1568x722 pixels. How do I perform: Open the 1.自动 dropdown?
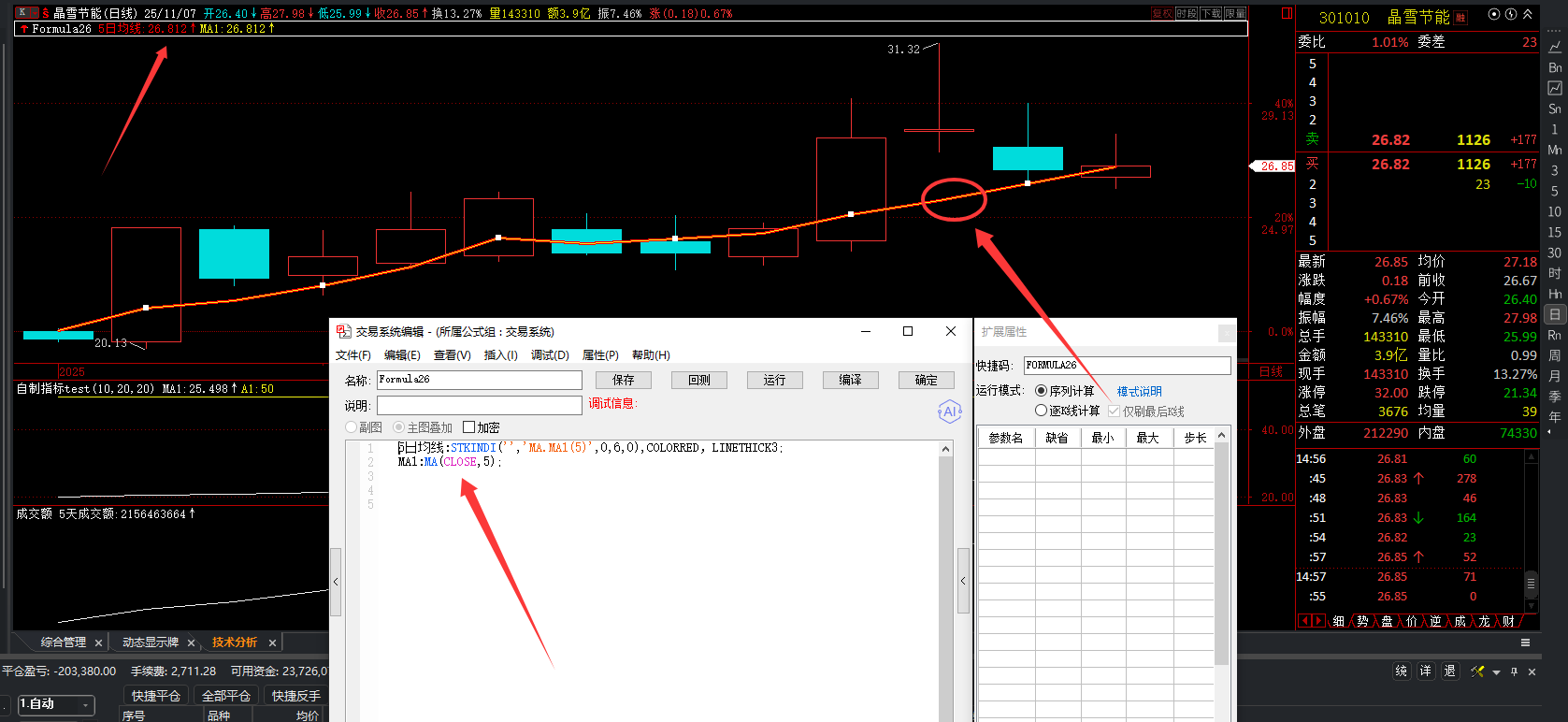click(x=56, y=704)
